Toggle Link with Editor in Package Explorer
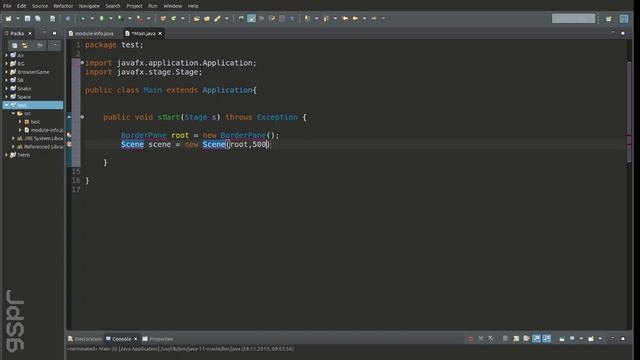The width and height of the screenshot is (640, 360). tap(25, 45)
